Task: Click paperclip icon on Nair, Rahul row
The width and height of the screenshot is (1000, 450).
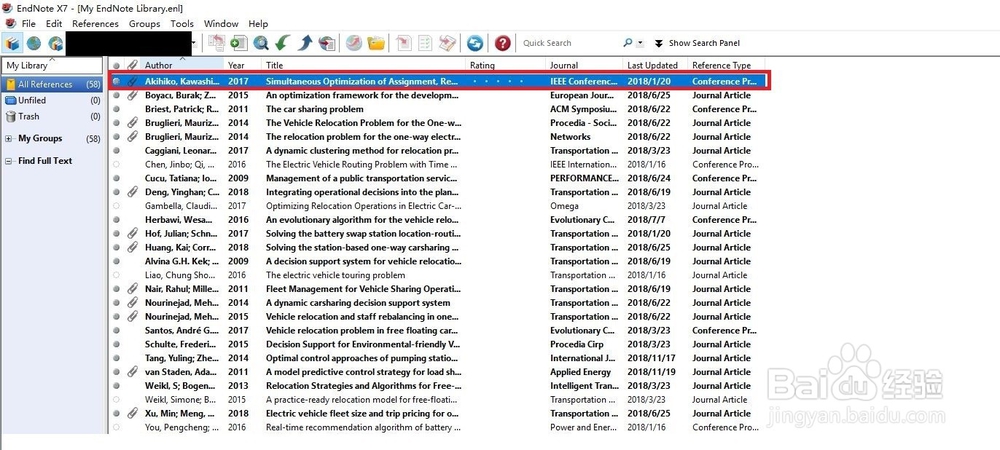Action: pyautogui.click(x=132, y=289)
